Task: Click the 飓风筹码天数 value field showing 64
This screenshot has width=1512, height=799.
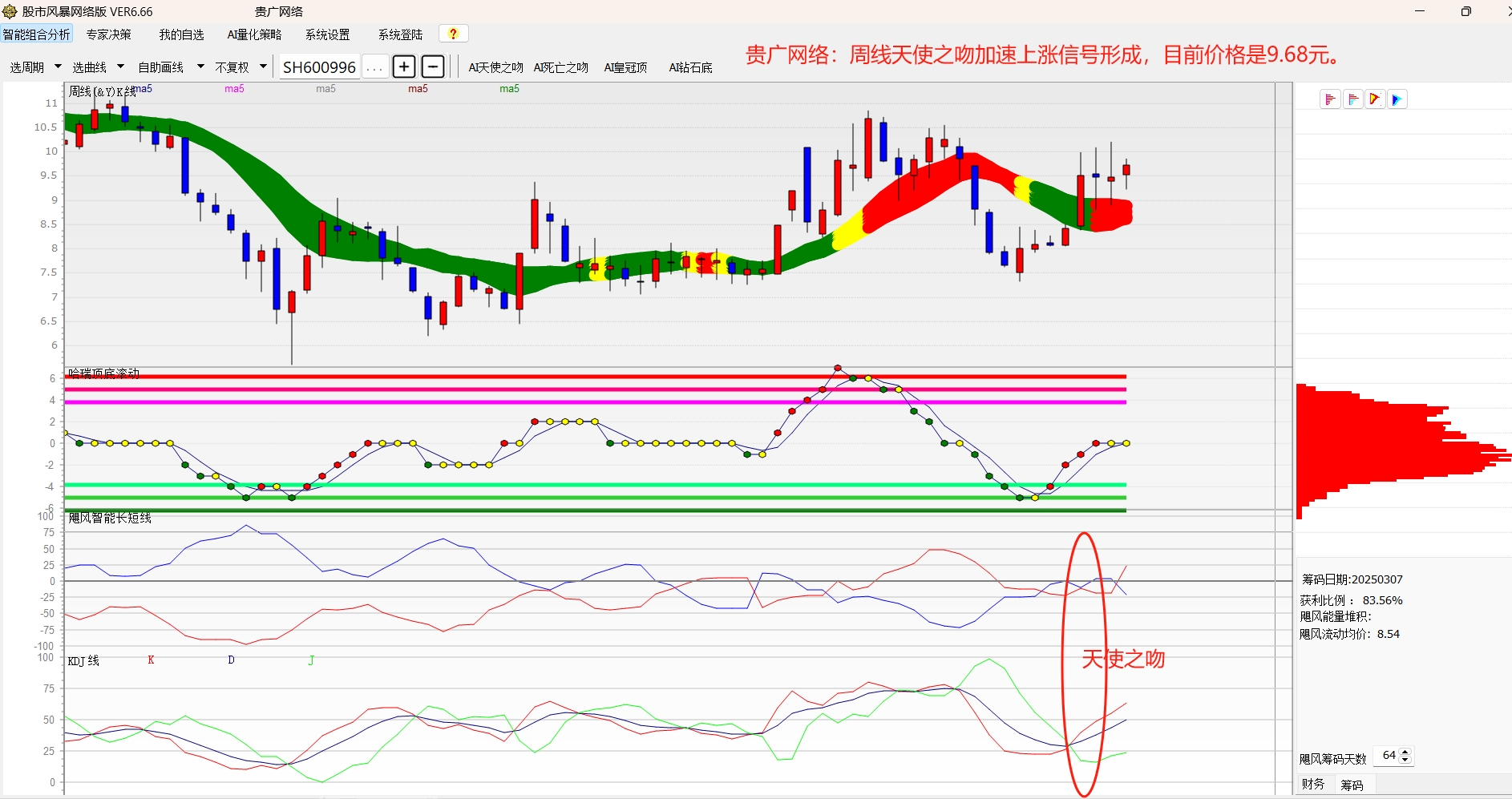Action: click(x=1388, y=756)
